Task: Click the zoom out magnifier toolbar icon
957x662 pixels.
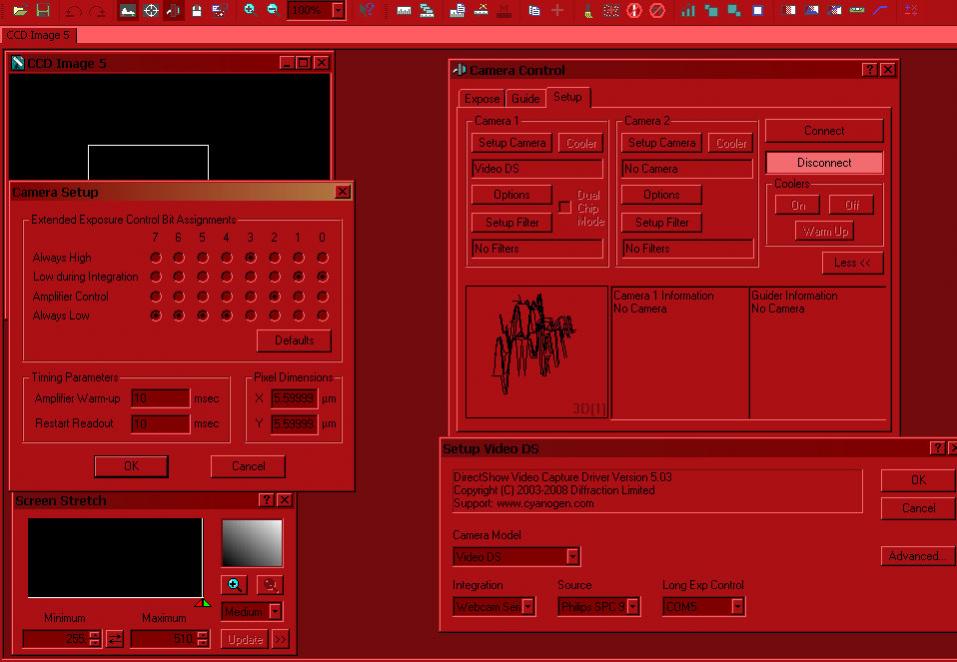Action: tap(272, 10)
